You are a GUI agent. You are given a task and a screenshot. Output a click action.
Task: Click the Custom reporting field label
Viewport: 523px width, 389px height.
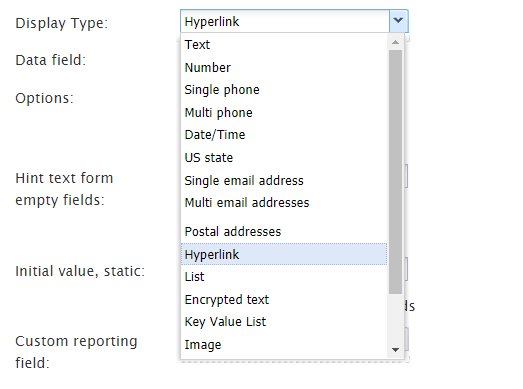[x=76, y=352]
